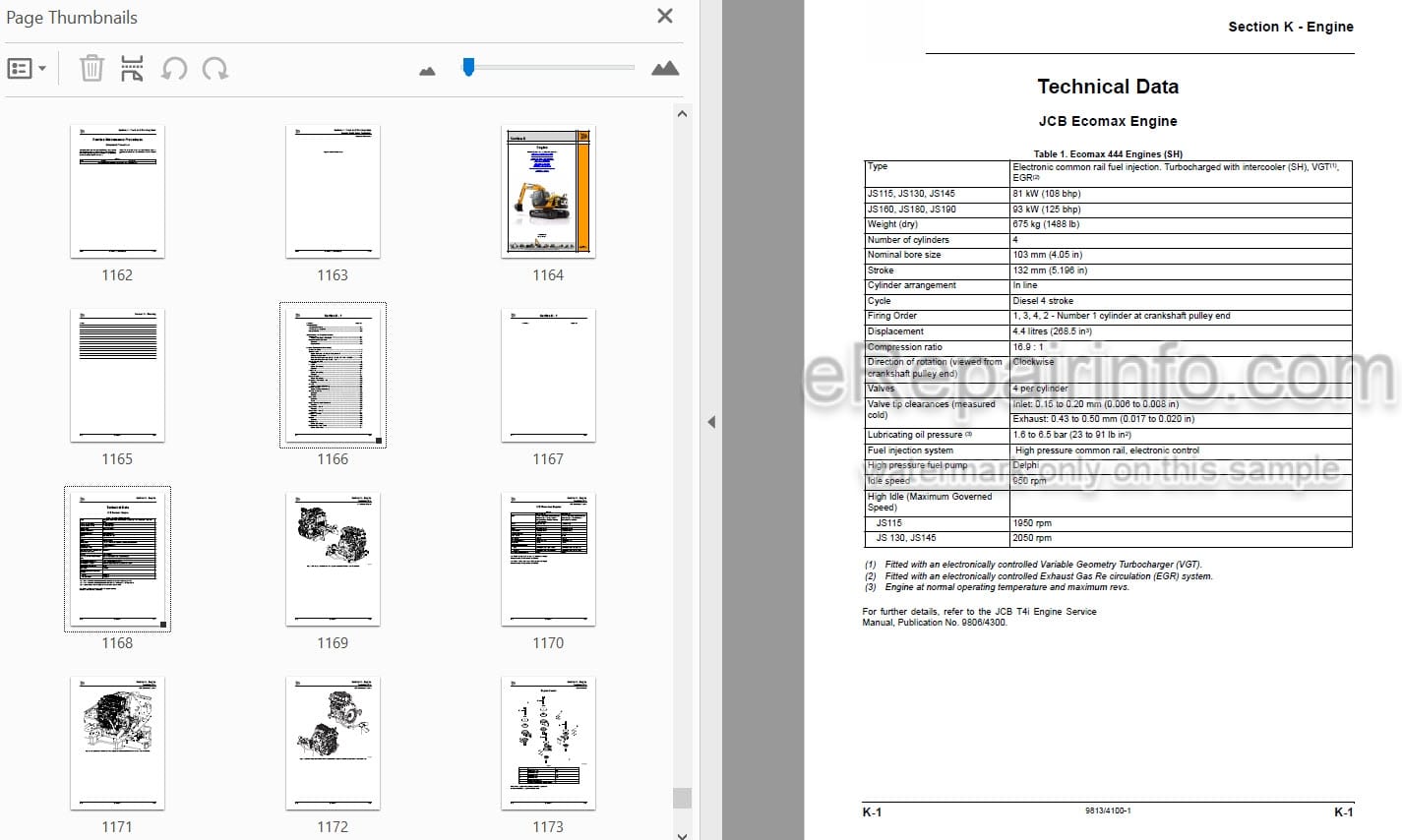
Task: Enlarge thumbnail size with large mountain icon
Action: click(x=665, y=68)
